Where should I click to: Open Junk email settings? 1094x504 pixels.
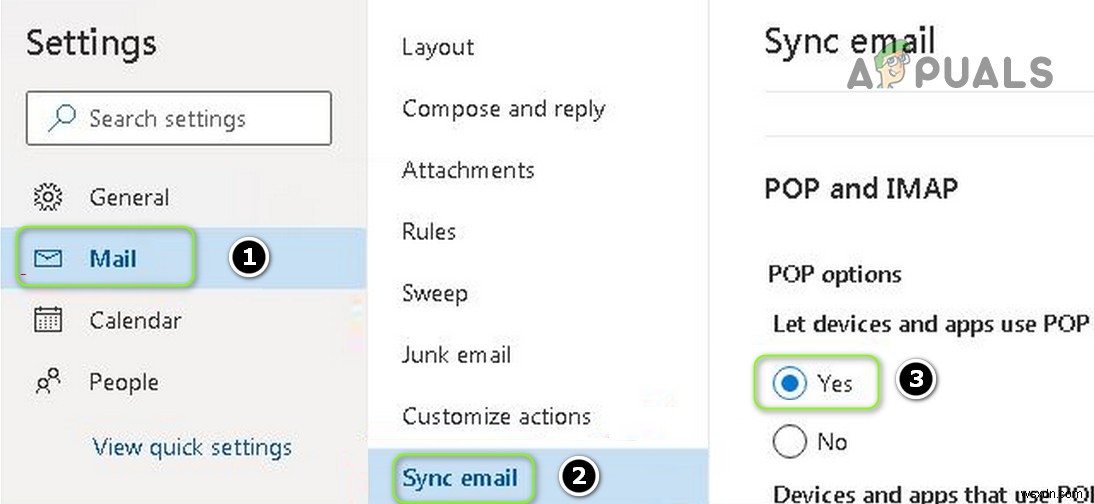tap(456, 355)
